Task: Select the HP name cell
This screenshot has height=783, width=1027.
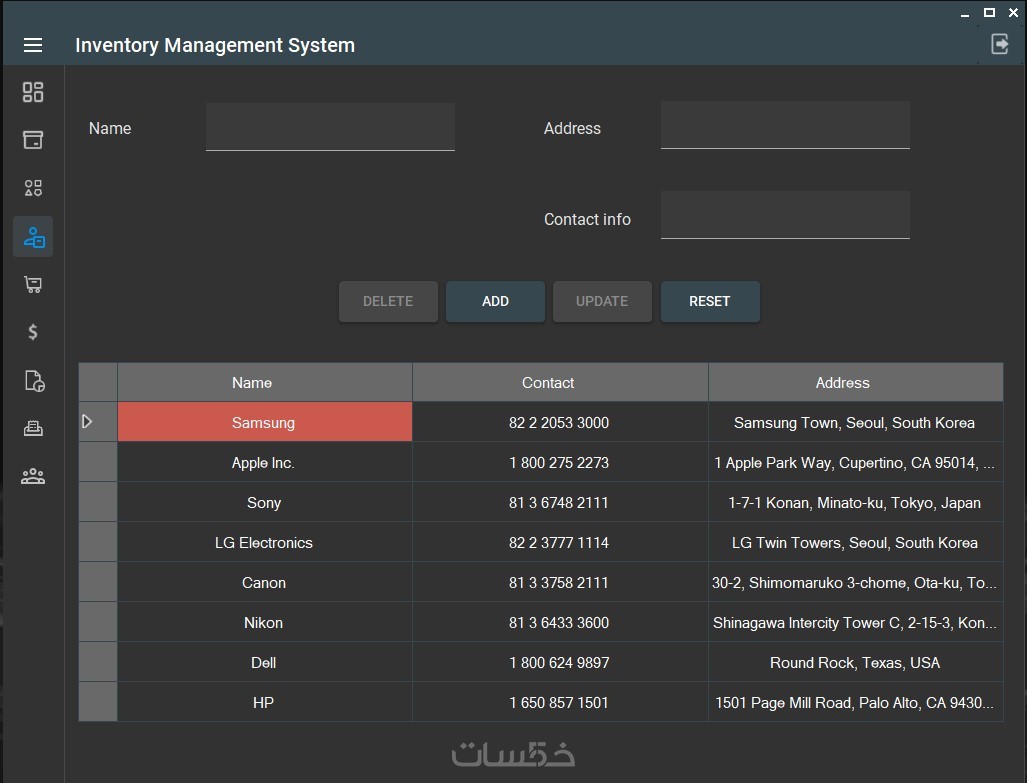Action: click(x=265, y=702)
